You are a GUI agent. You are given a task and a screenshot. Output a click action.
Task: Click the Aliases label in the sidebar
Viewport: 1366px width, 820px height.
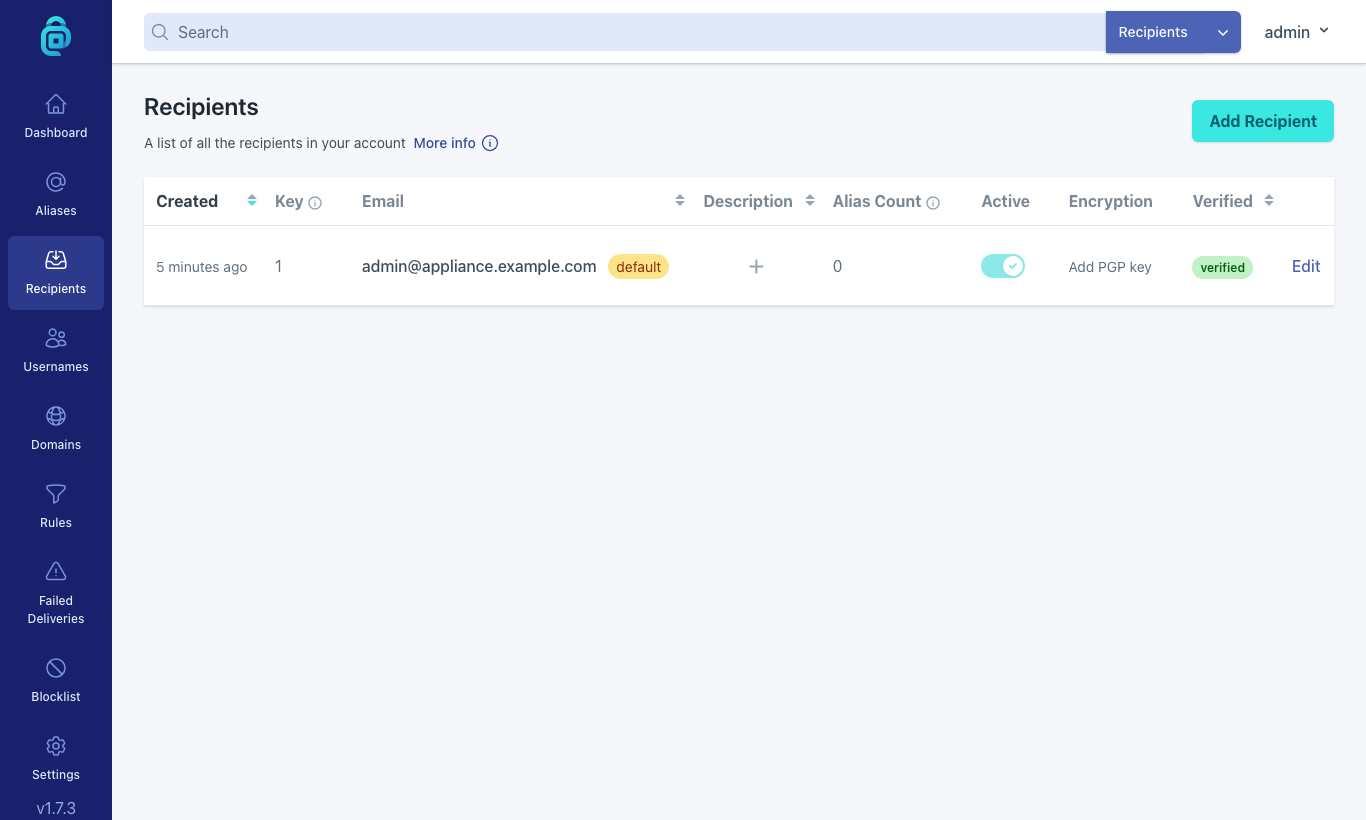point(56,211)
